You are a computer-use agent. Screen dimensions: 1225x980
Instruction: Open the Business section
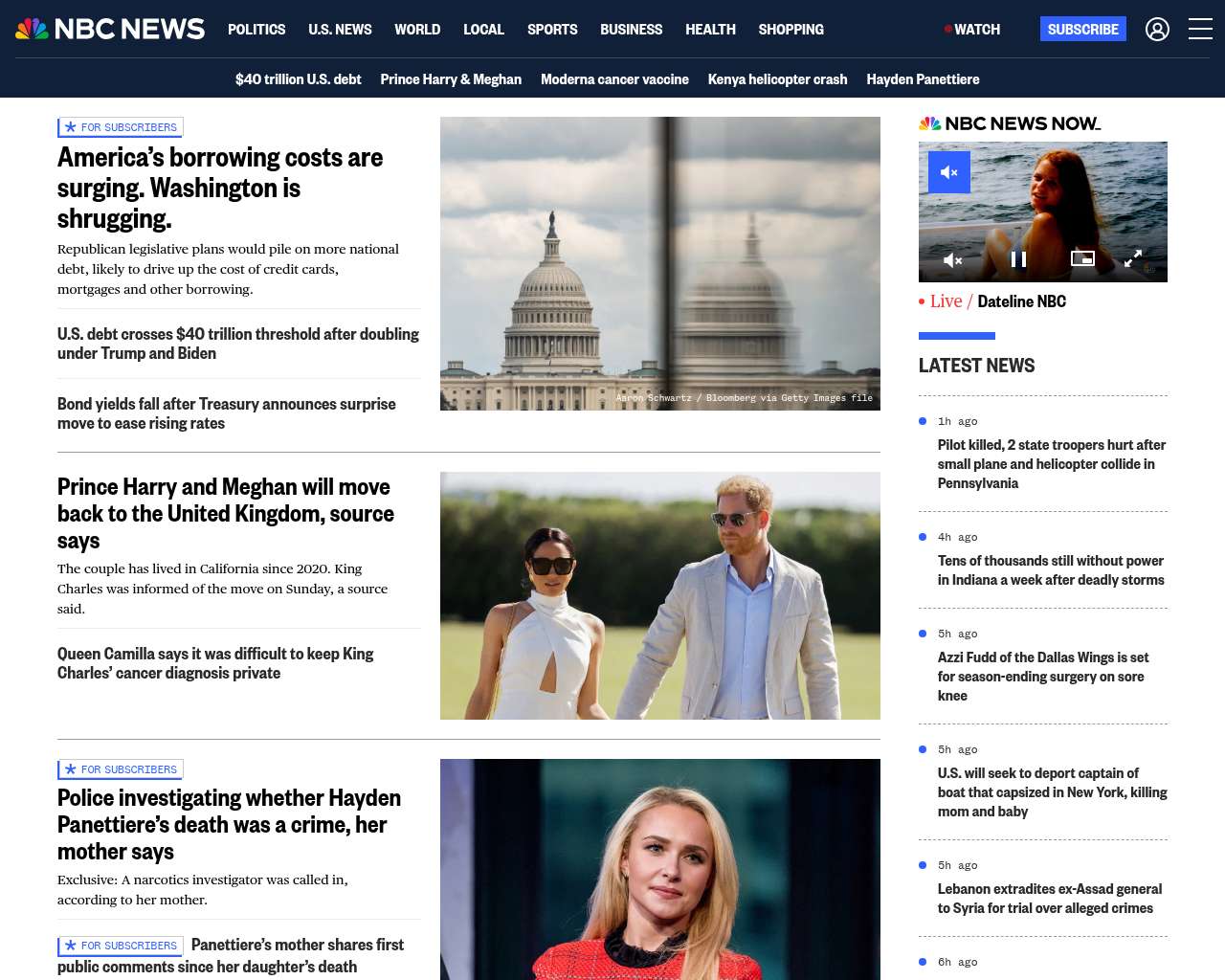point(631,30)
